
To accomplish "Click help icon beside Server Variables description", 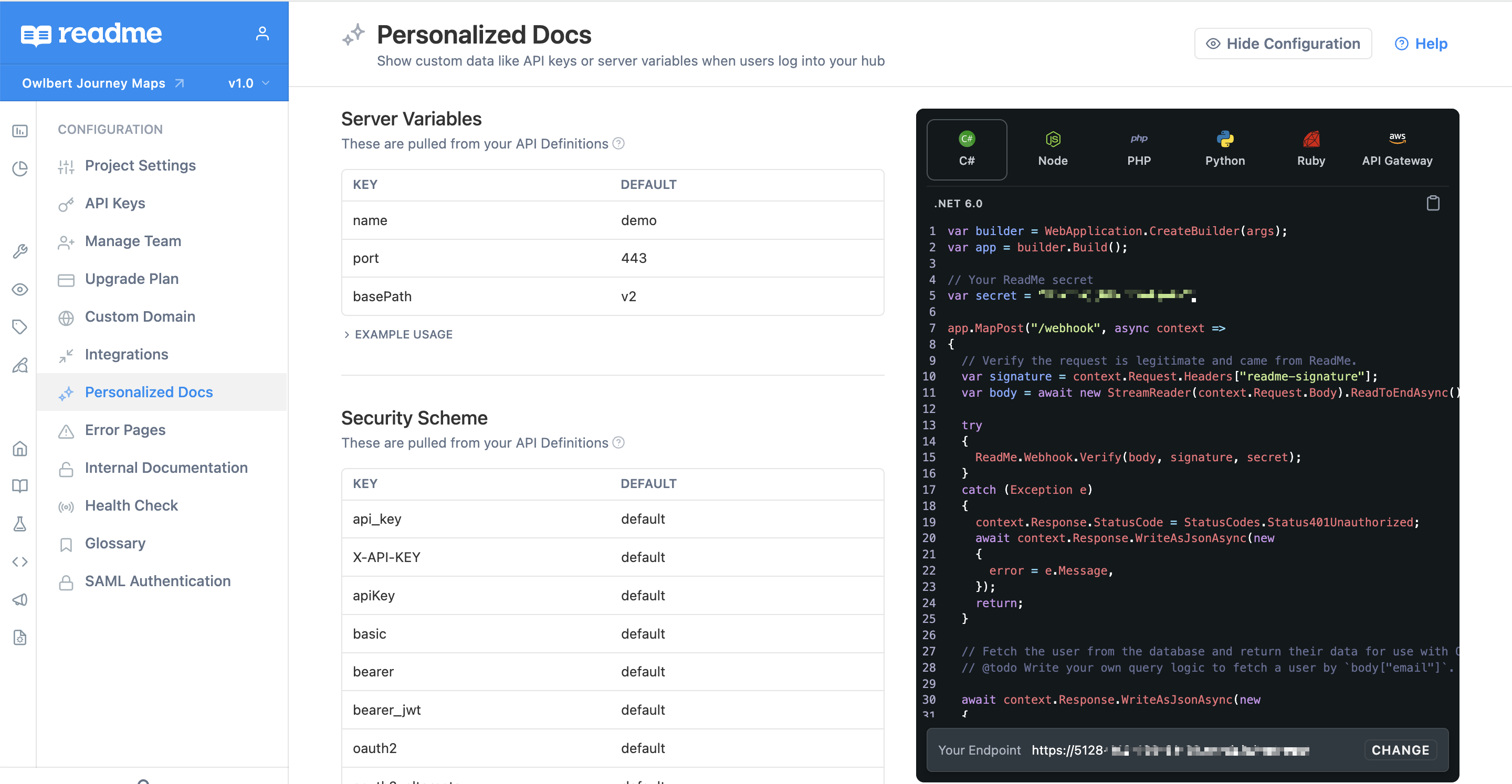I will pyautogui.click(x=618, y=144).
